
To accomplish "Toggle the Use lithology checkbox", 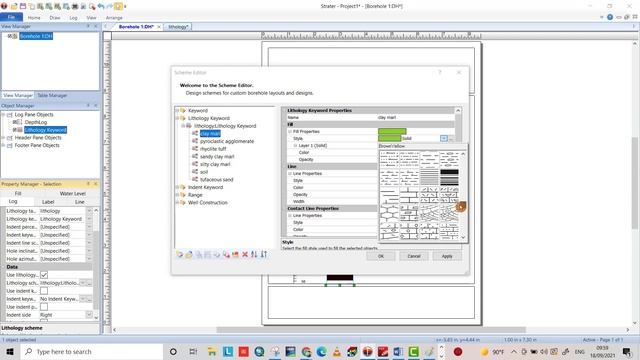I will click(x=44, y=275).
